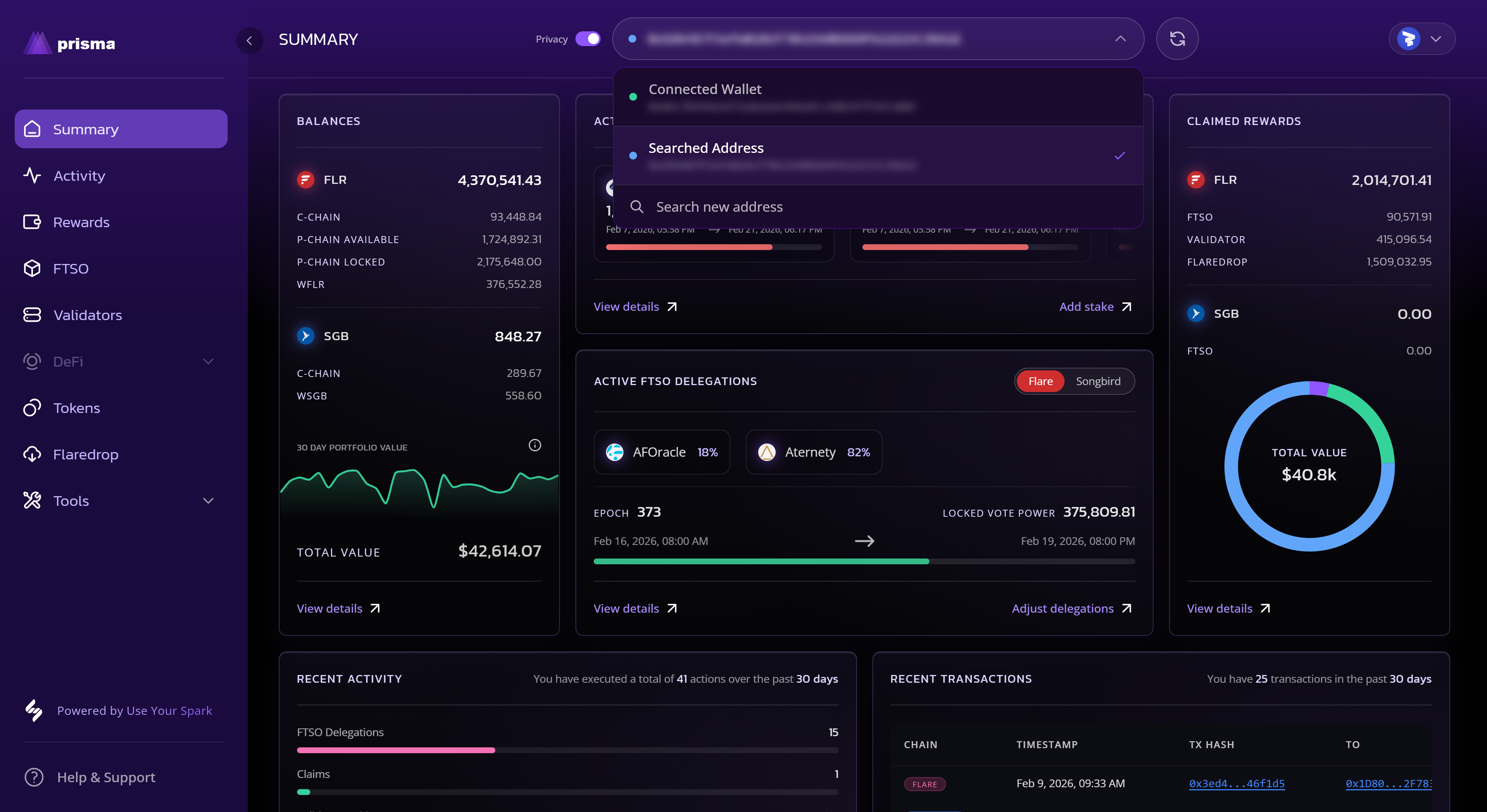Expand the Tools sidebar section
The image size is (1487, 812).
click(x=208, y=500)
